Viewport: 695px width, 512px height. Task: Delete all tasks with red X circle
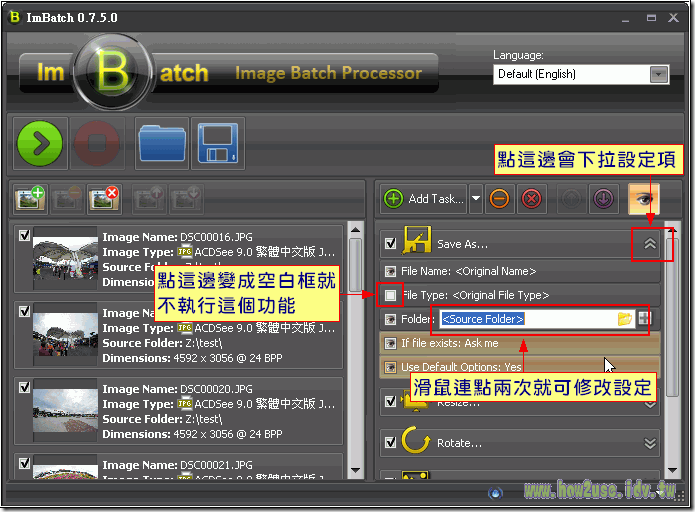[x=531, y=199]
